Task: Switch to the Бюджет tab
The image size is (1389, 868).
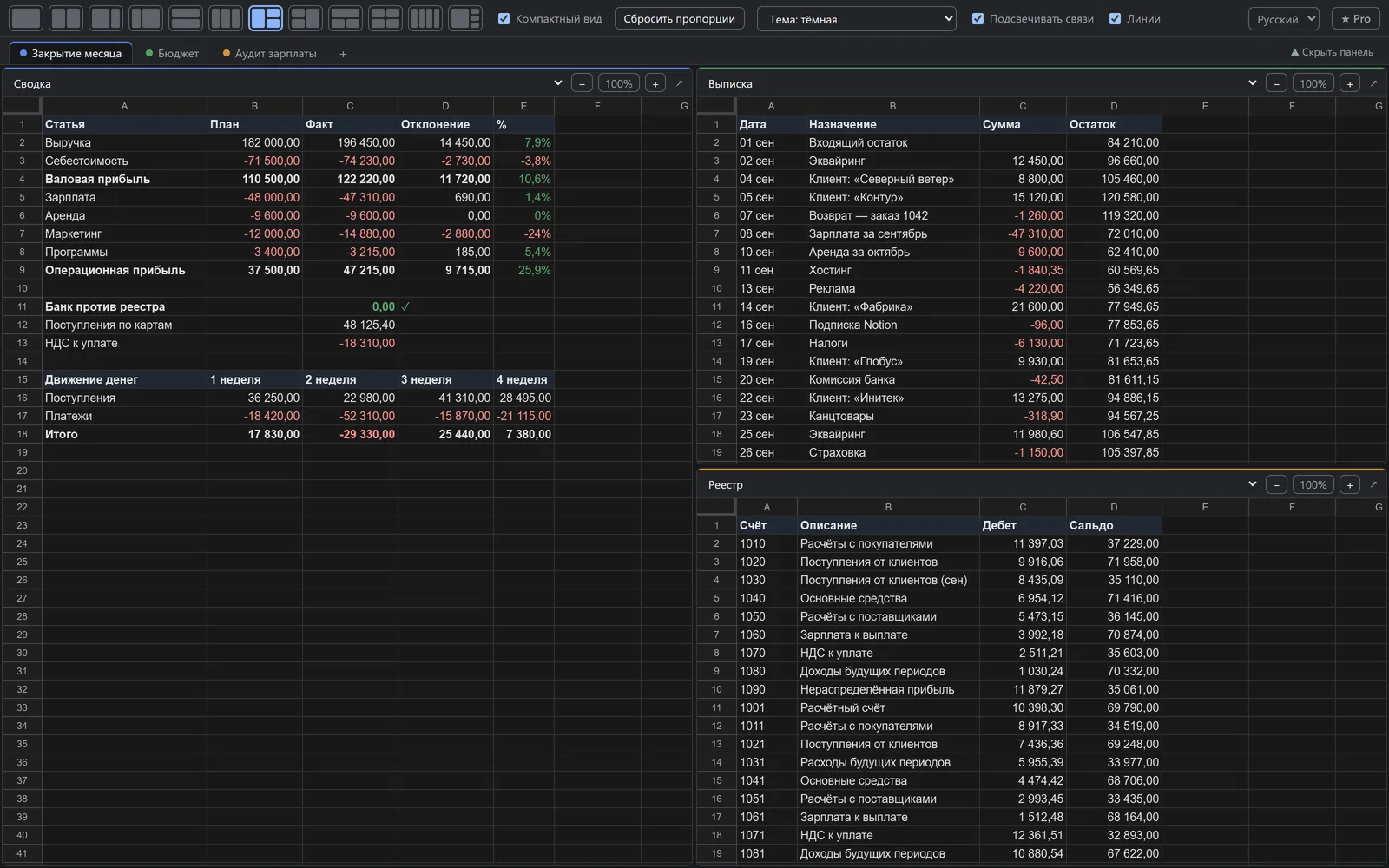Action: (x=172, y=54)
